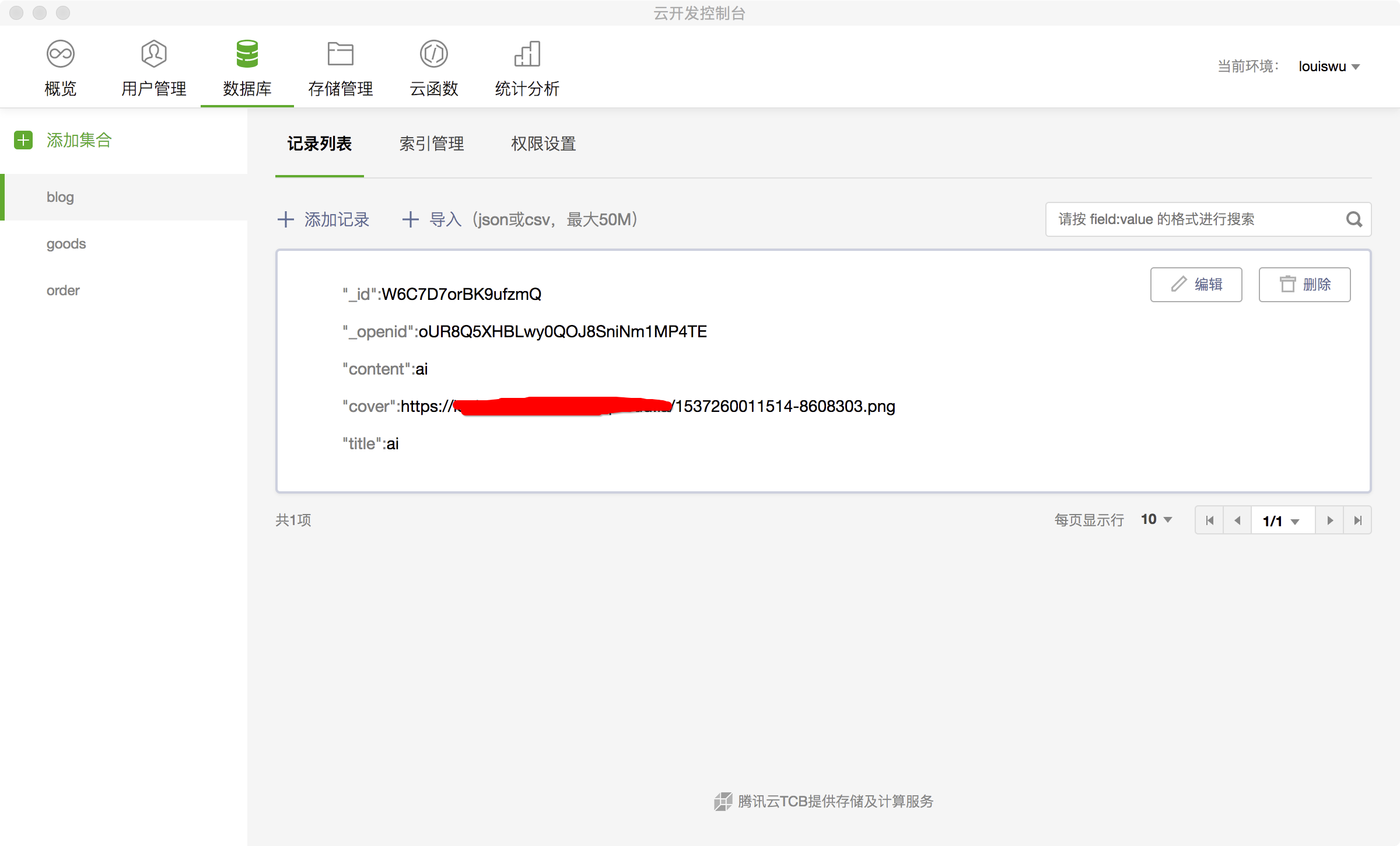
Task: Open the 云函数 cloud functions icon
Action: click(434, 54)
